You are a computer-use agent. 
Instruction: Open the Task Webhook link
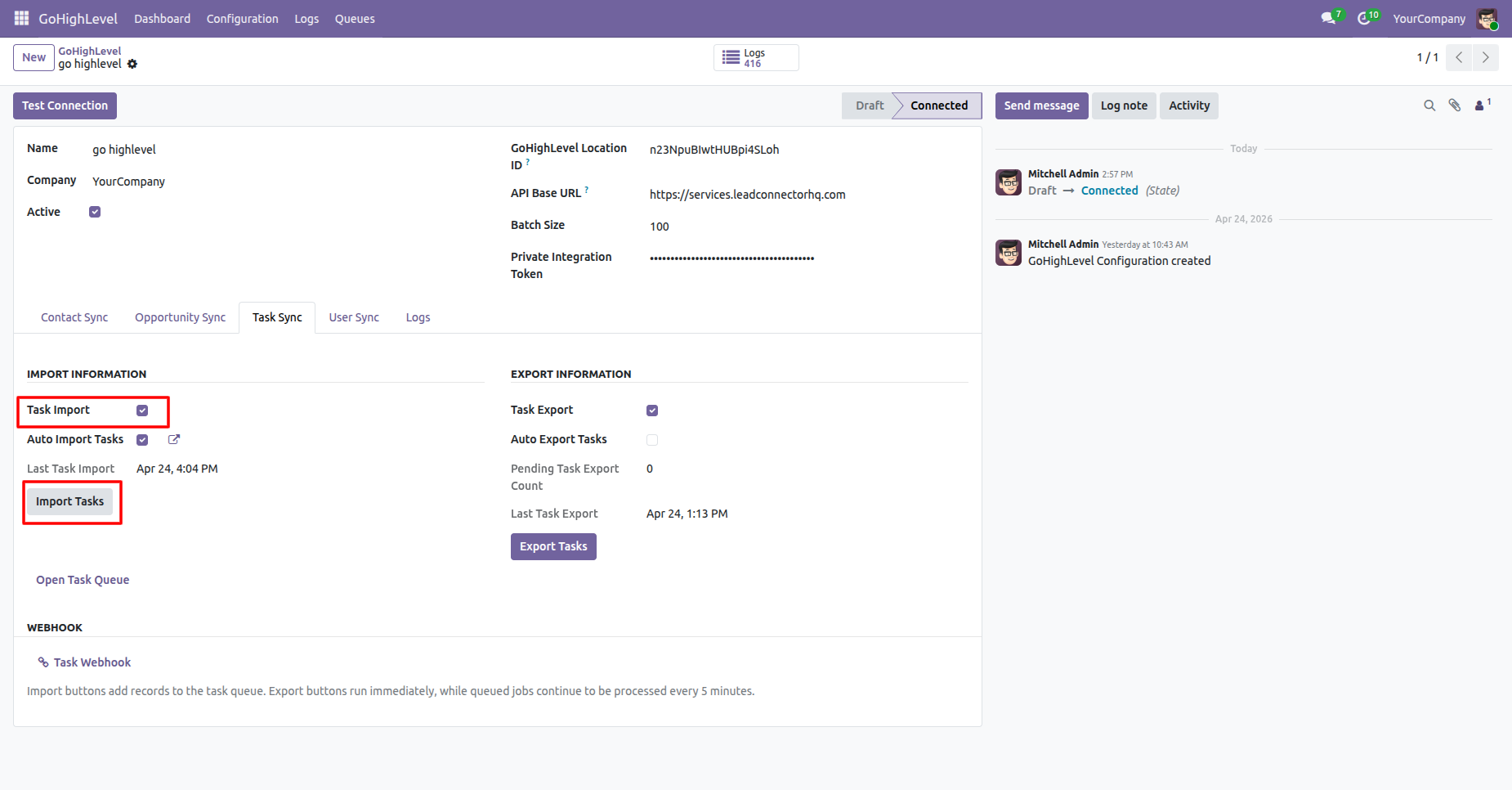[92, 662]
